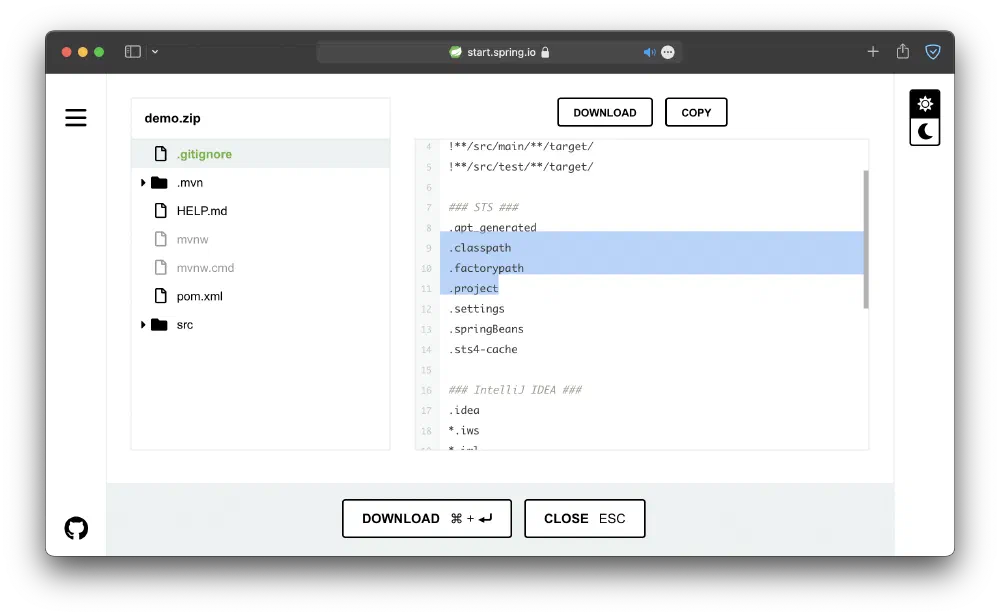Select the HELP.md file

point(201,211)
